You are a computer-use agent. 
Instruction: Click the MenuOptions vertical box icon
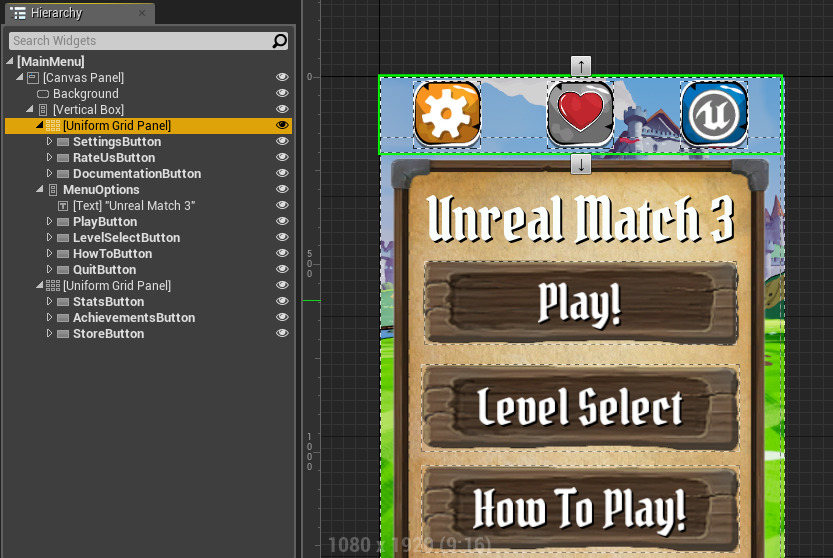coord(53,190)
